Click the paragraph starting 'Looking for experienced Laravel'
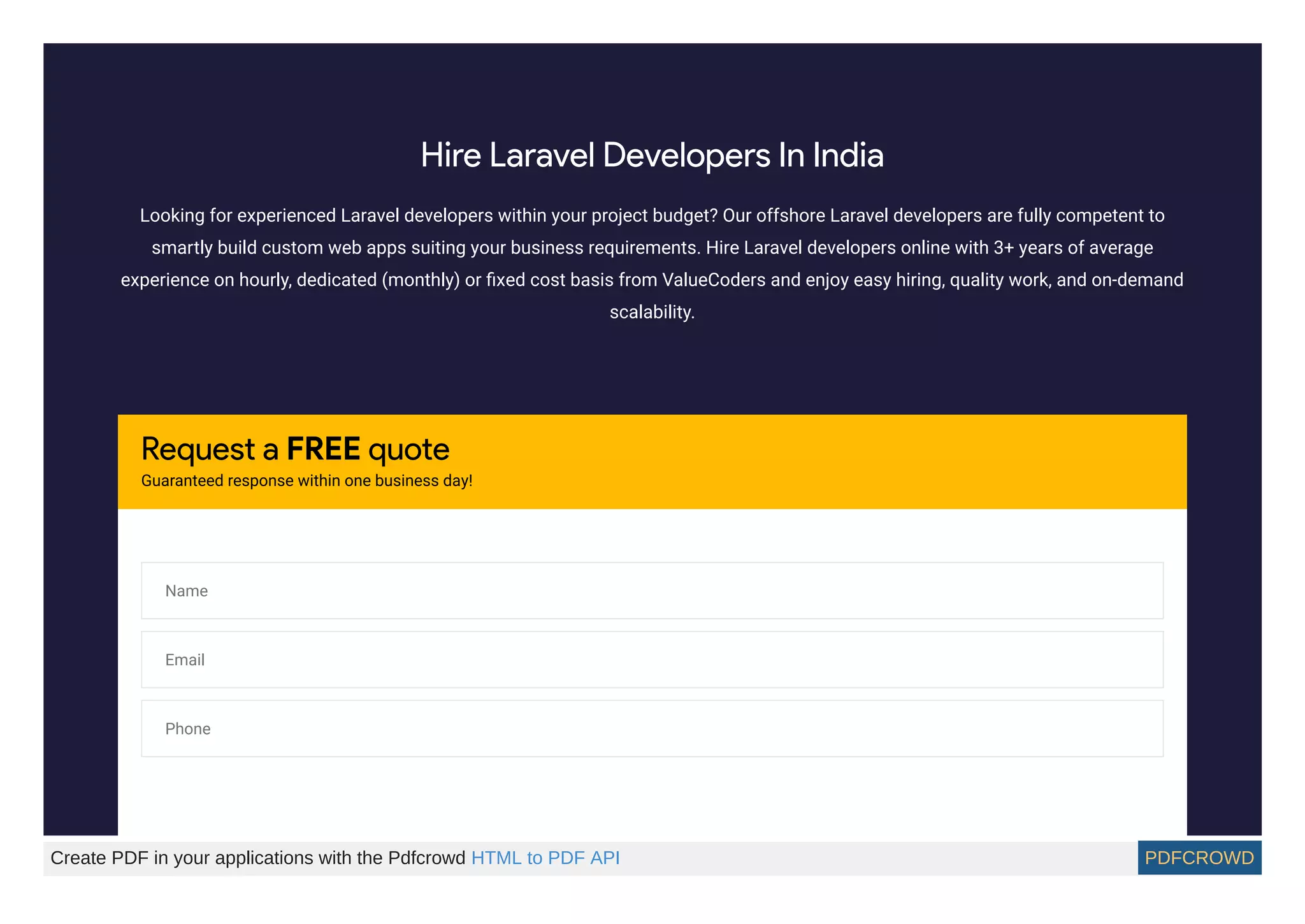1305x924 pixels. click(652, 263)
